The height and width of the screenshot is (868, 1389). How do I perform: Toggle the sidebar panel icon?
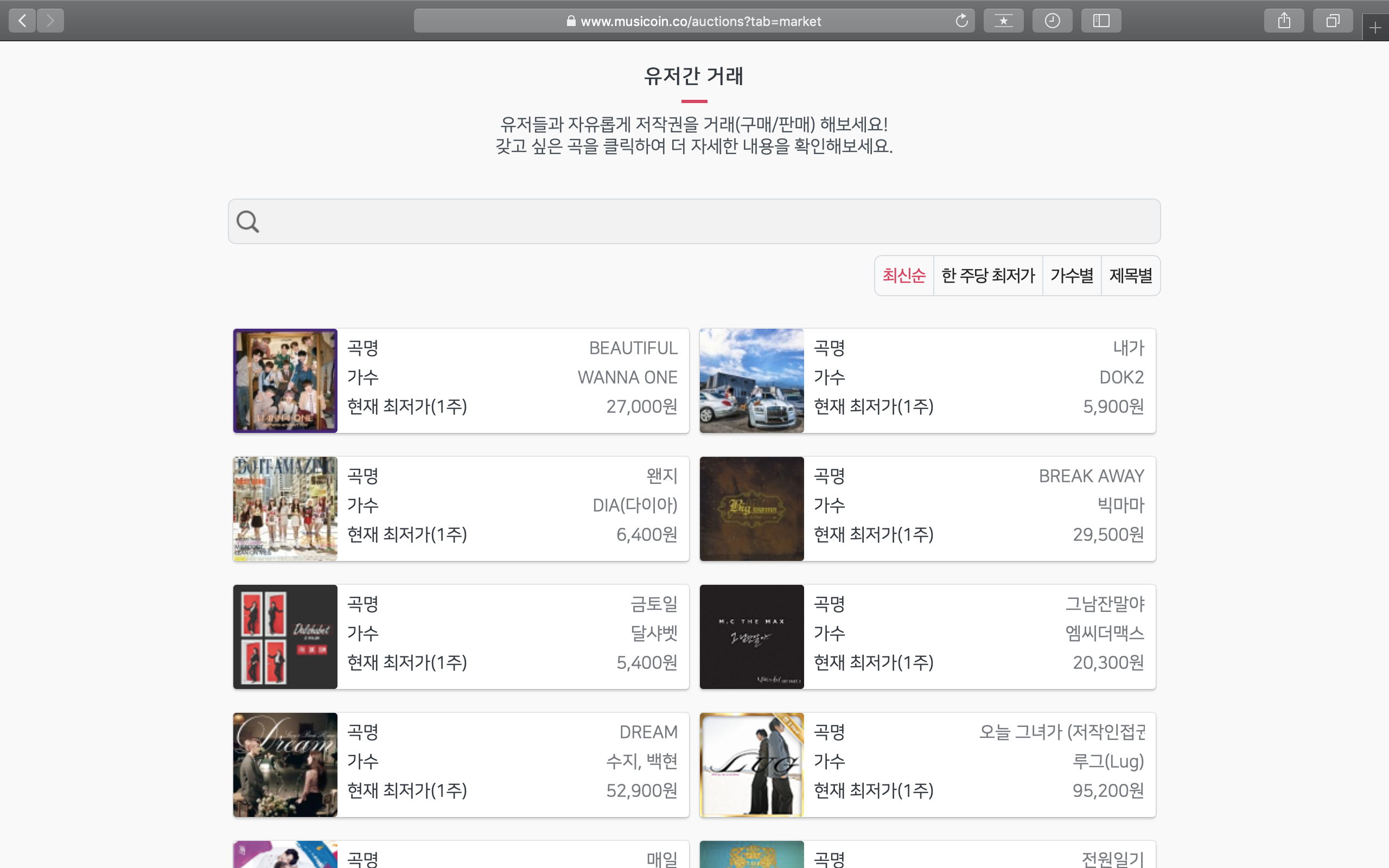coord(1101,21)
